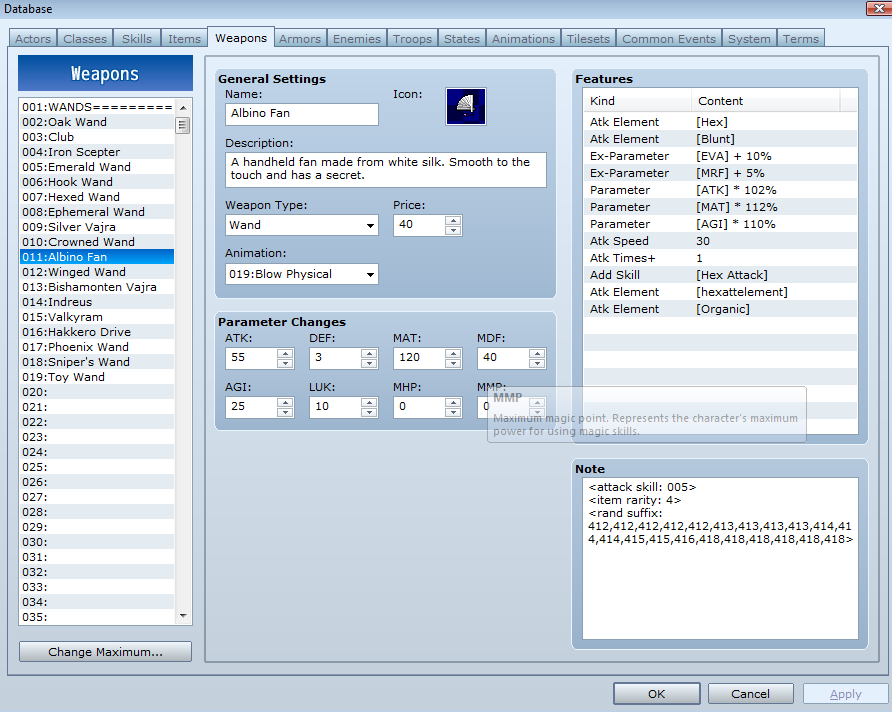This screenshot has width=892, height=712.
Task: Open the States tab
Action: (462, 39)
